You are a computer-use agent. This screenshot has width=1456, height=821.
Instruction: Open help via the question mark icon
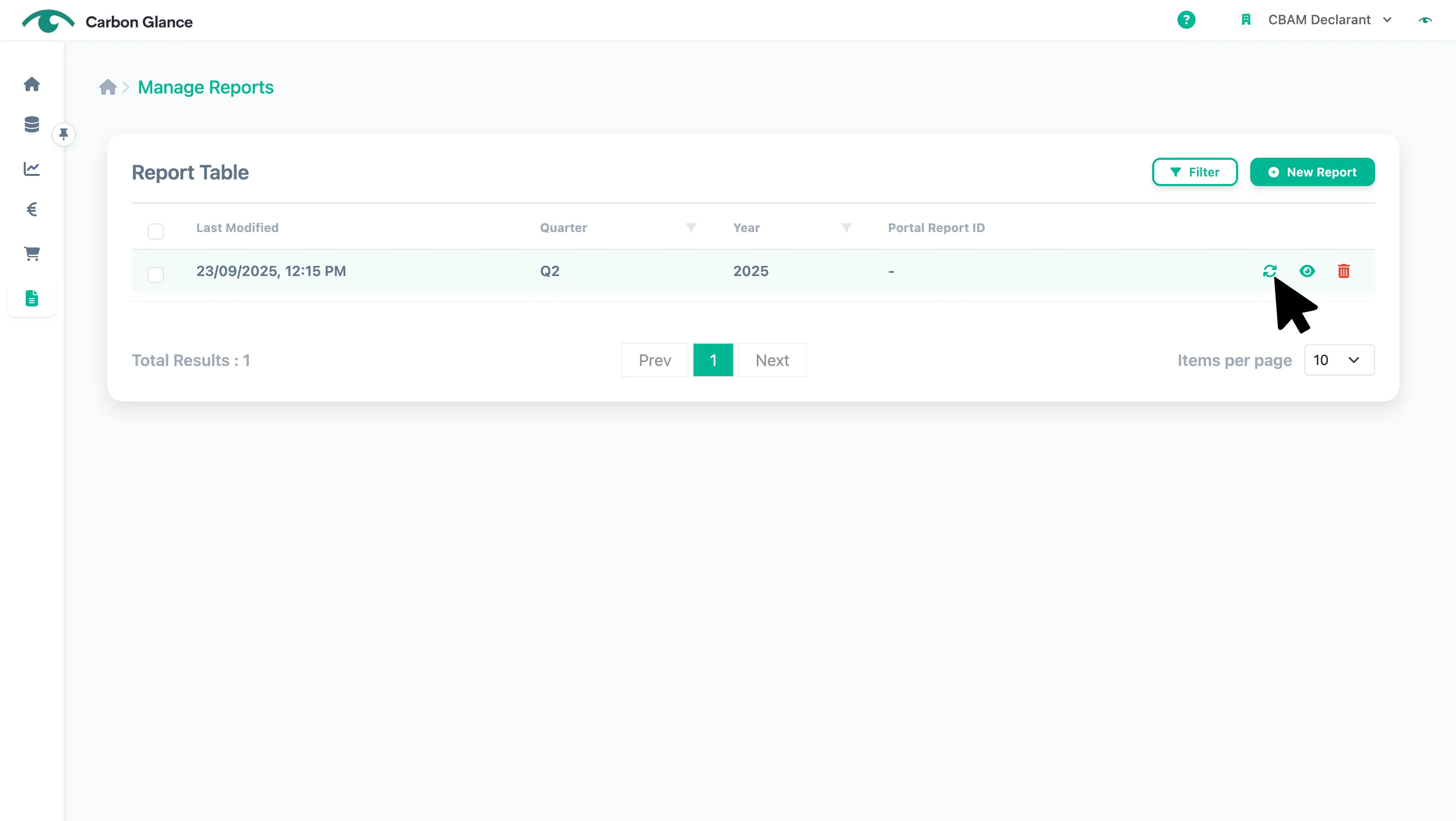(1186, 20)
